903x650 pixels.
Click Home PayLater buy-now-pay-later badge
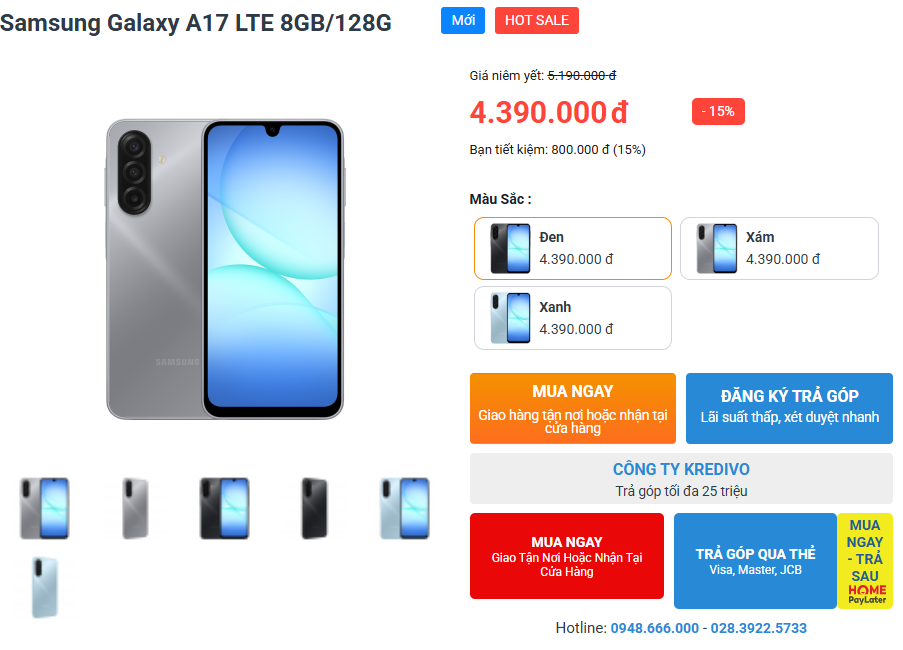click(x=865, y=561)
